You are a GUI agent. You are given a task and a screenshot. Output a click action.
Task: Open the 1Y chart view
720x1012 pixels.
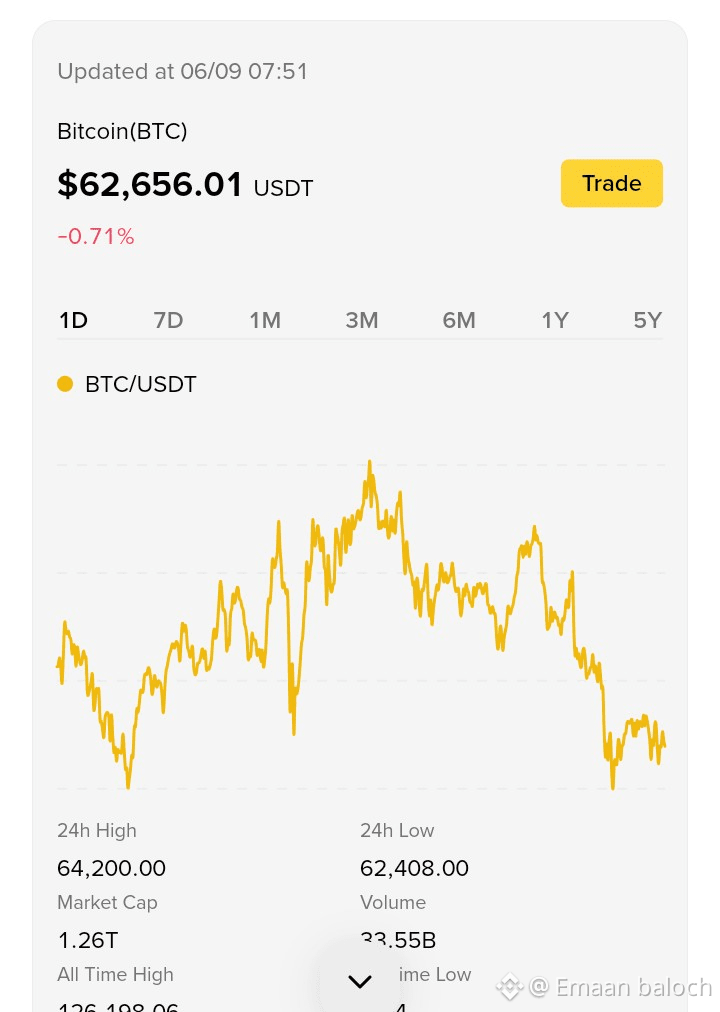[555, 320]
